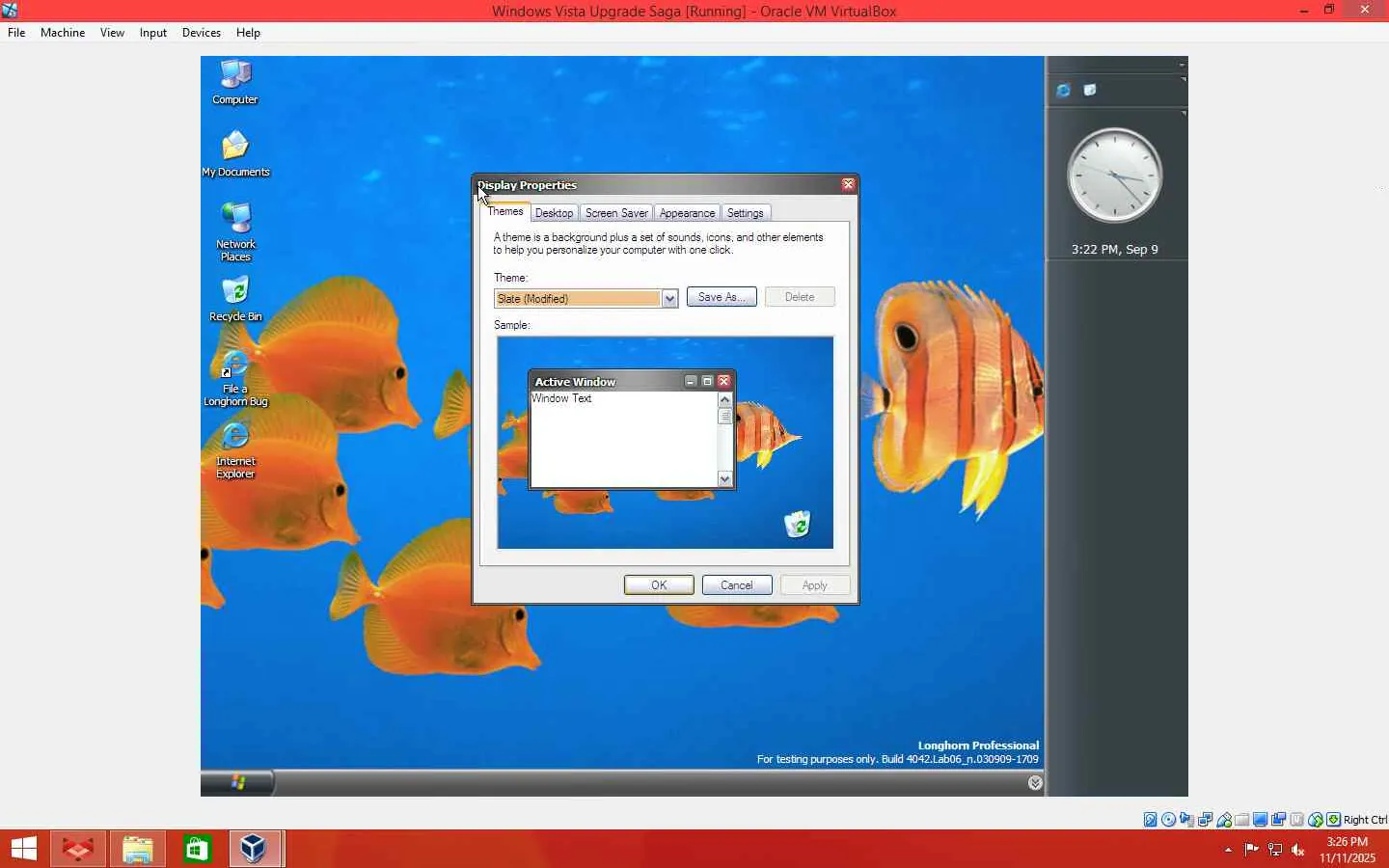
Task: Open the File menu in VirtualBox
Action: [x=16, y=33]
